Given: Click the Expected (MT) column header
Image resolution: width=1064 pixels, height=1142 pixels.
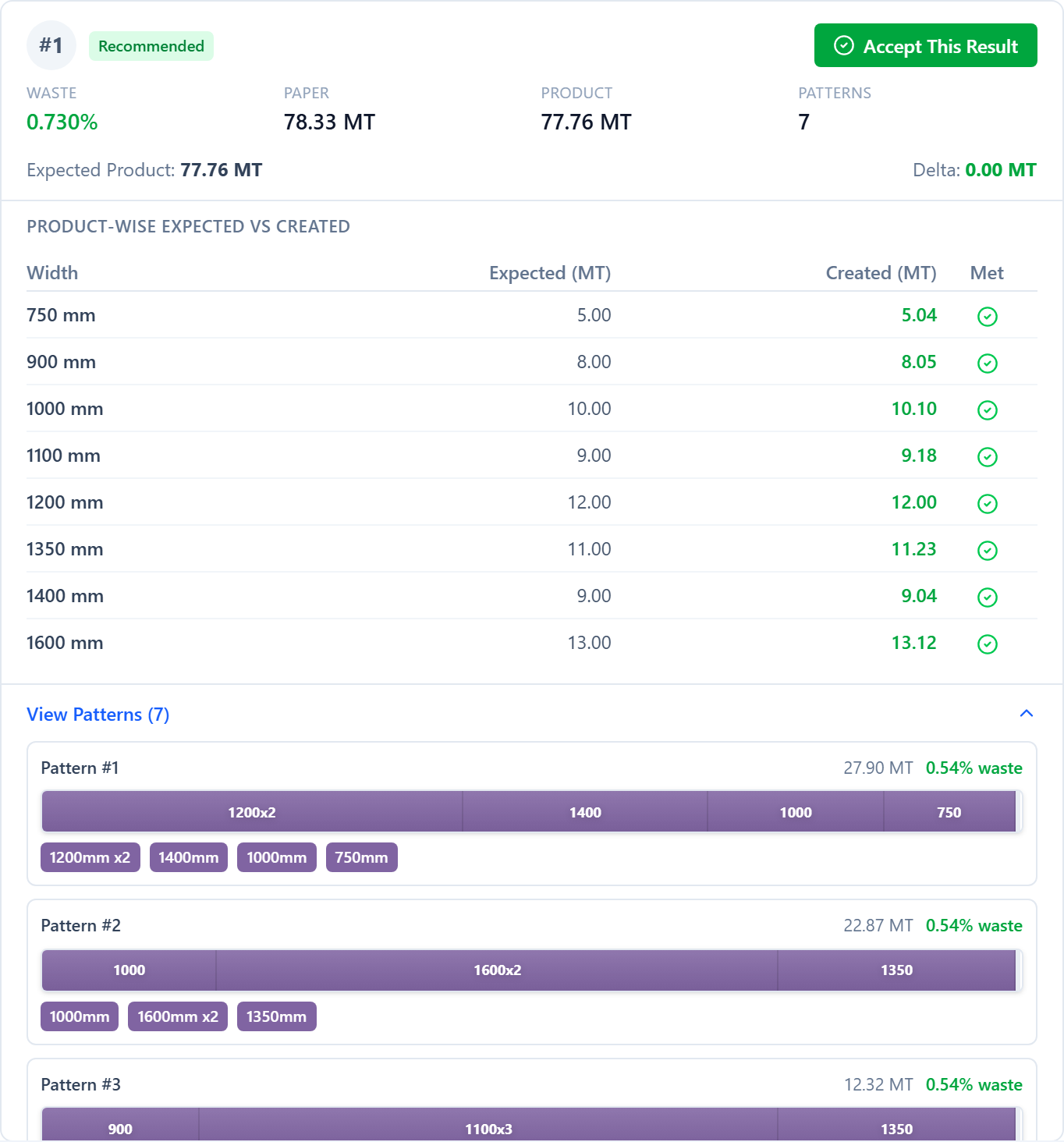Looking at the screenshot, I should coord(550,273).
